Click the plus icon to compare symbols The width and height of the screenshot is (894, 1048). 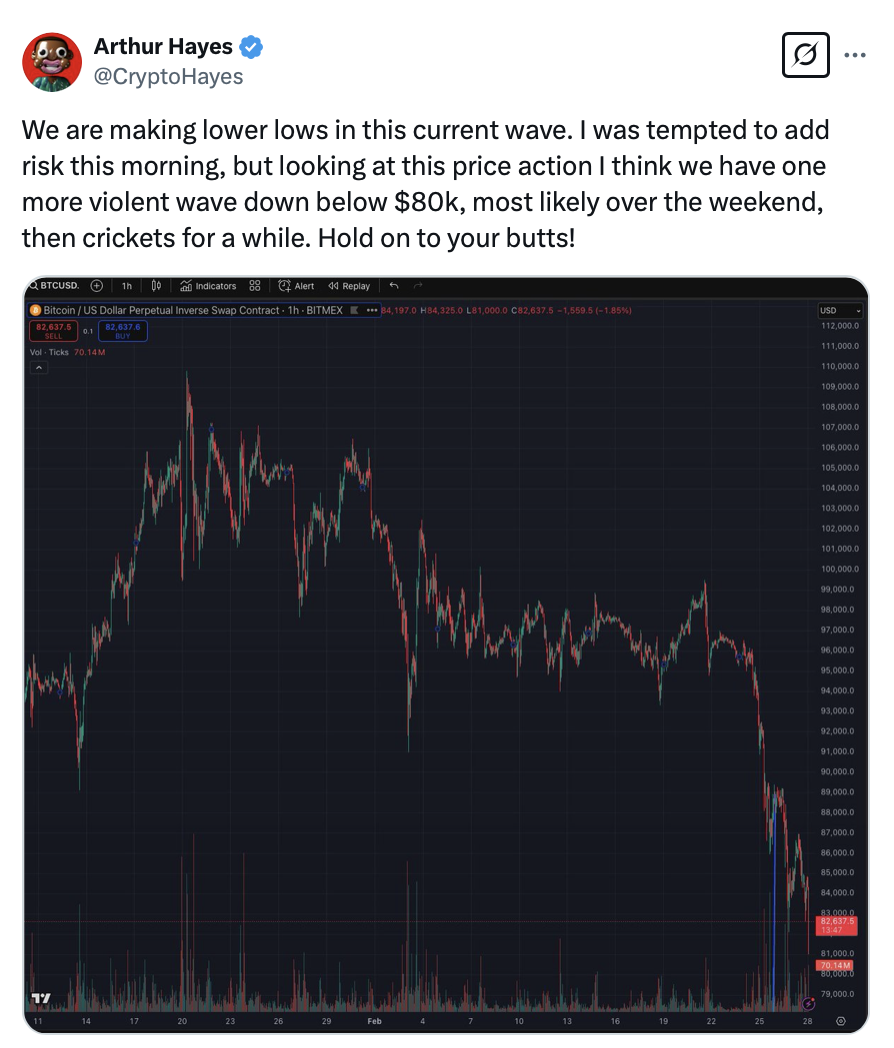[96, 286]
